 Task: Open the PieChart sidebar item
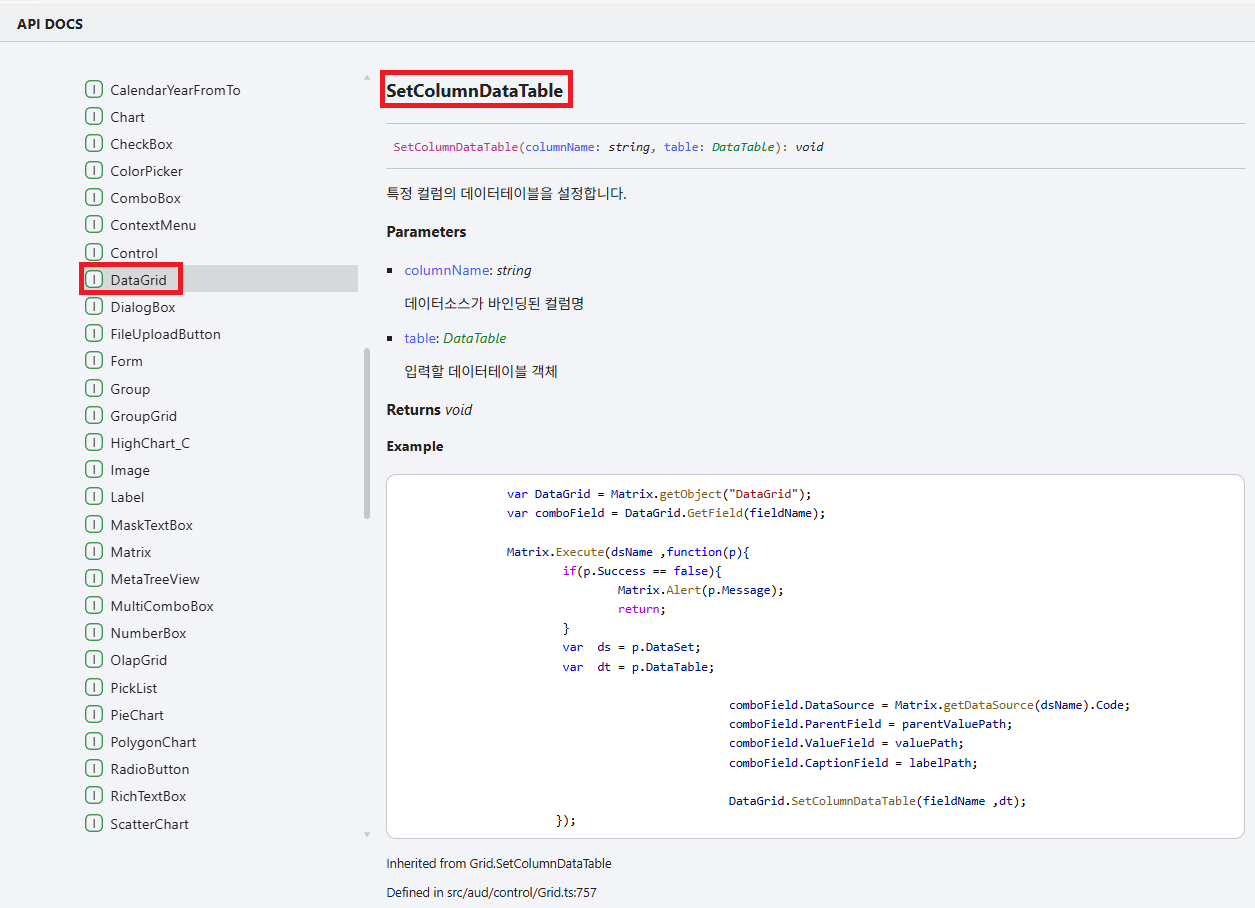click(x=137, y=715)
